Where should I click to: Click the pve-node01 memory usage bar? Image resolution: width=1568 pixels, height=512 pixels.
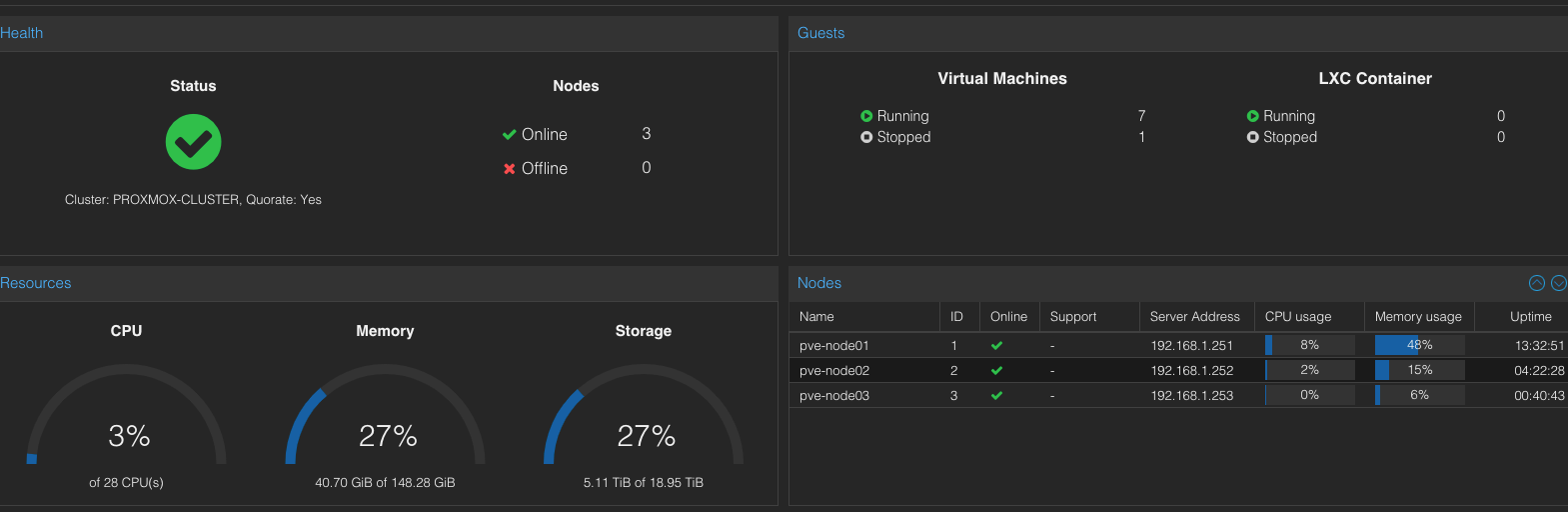(x=1420, y=345)
